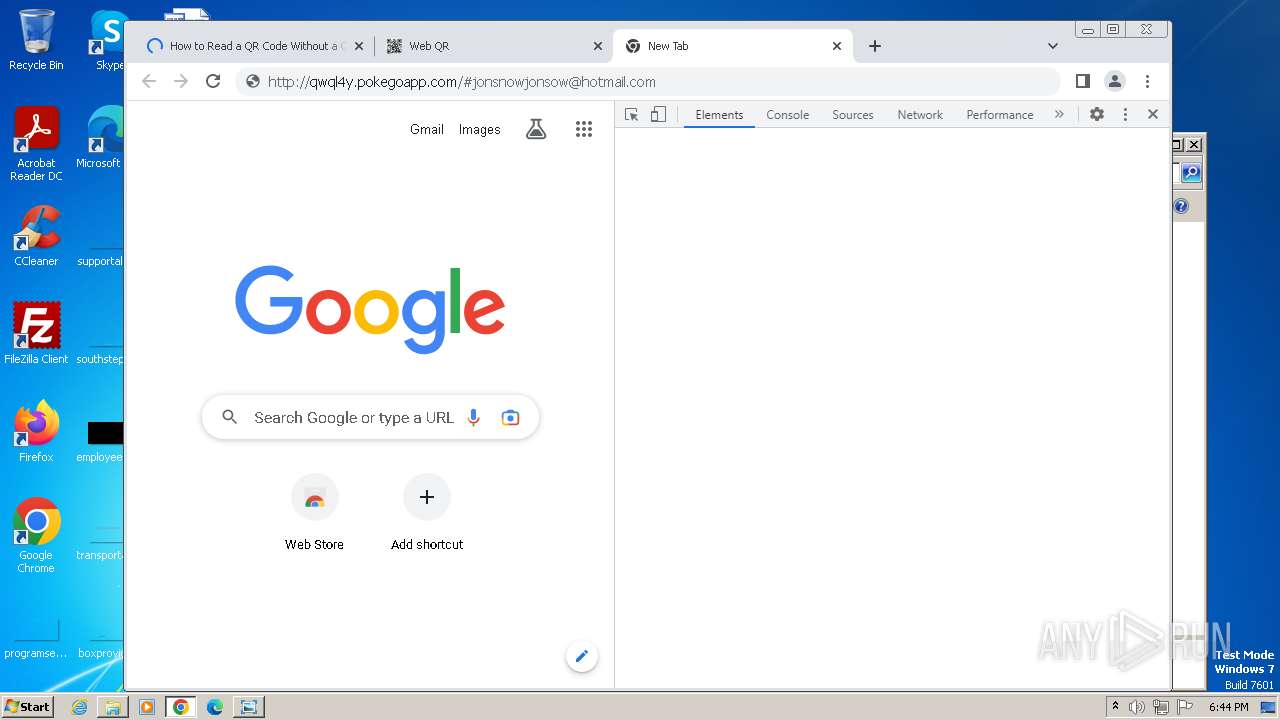Image resolution: width=1280 pixels, height=720 pixels.
Task: Switch to DevTools Performance tab
Action: coord(999,115)
